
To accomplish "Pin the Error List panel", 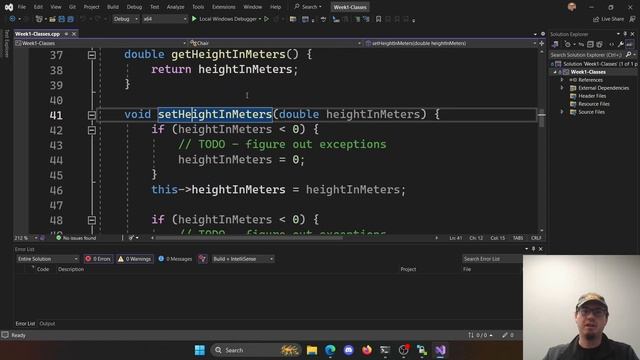I will point(533,249).
